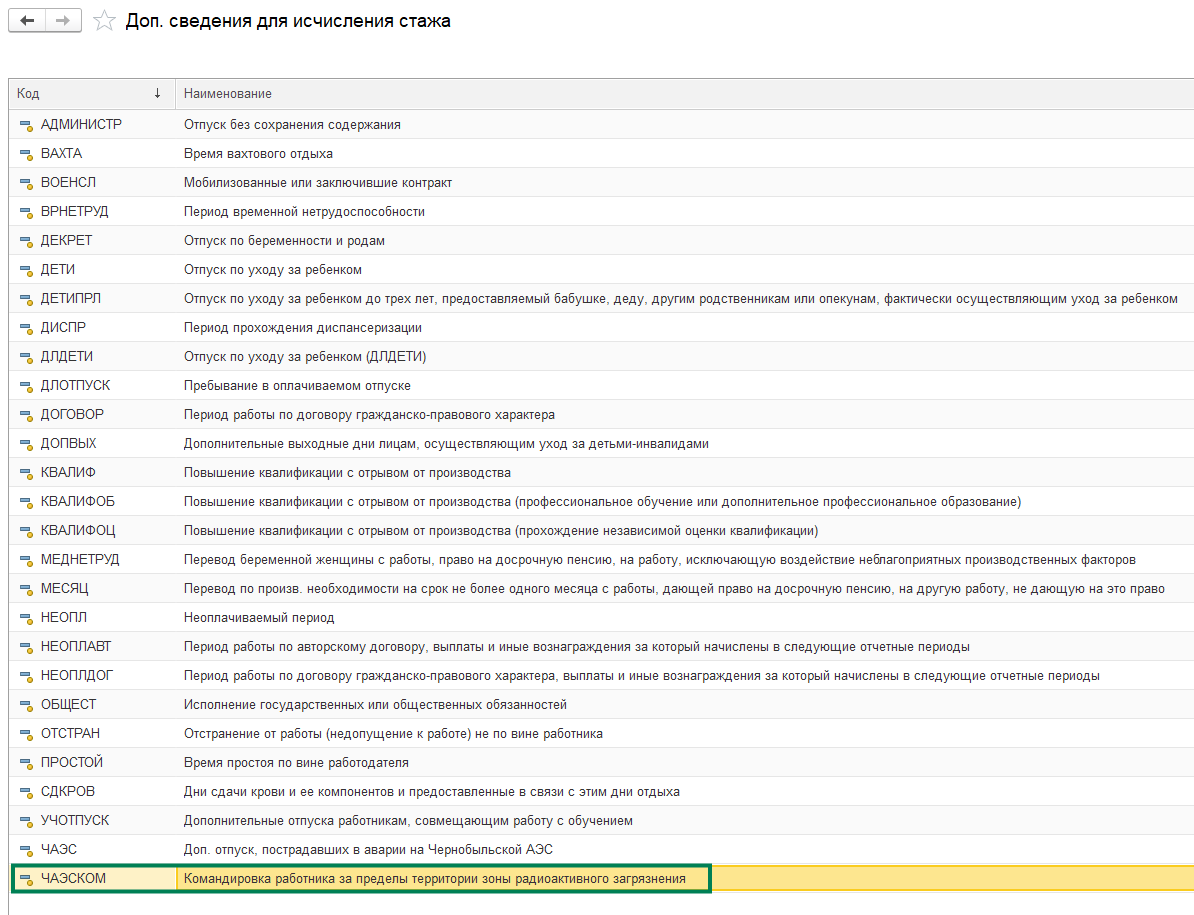
Task: Click name 'Период временной нетрудоспособности'
Action: click(x=304, y=211)
